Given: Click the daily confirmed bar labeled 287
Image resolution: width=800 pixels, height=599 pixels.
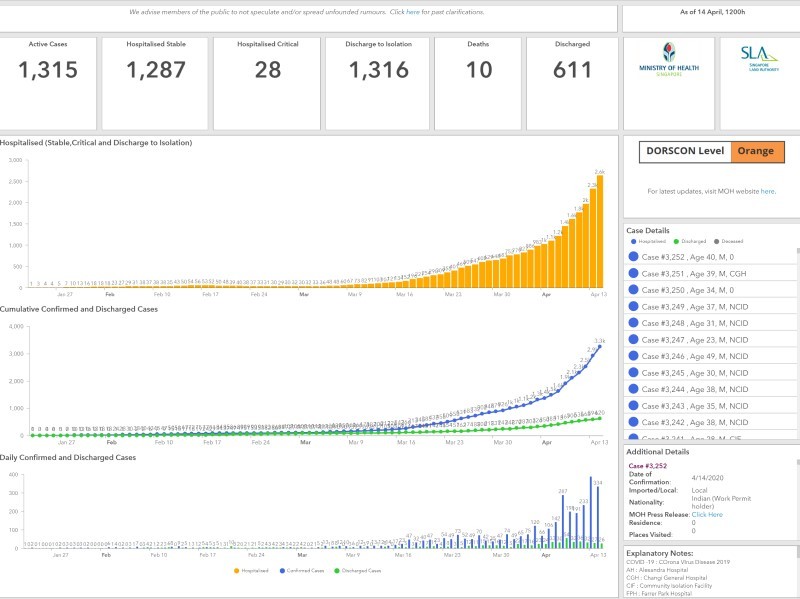Looking at the screenshot, I should coord(563,521).
